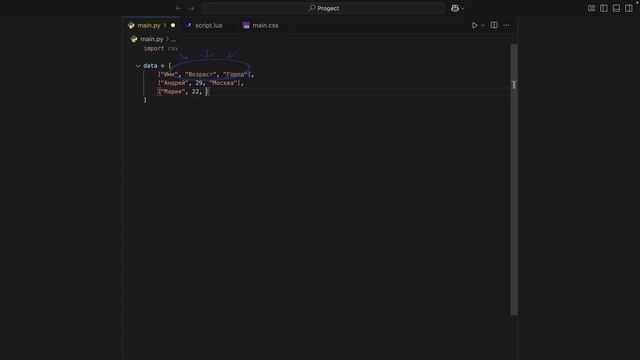Toggle the bottom panel
The width and height of the screenshot is (640, 360).
tap(616, 8)
